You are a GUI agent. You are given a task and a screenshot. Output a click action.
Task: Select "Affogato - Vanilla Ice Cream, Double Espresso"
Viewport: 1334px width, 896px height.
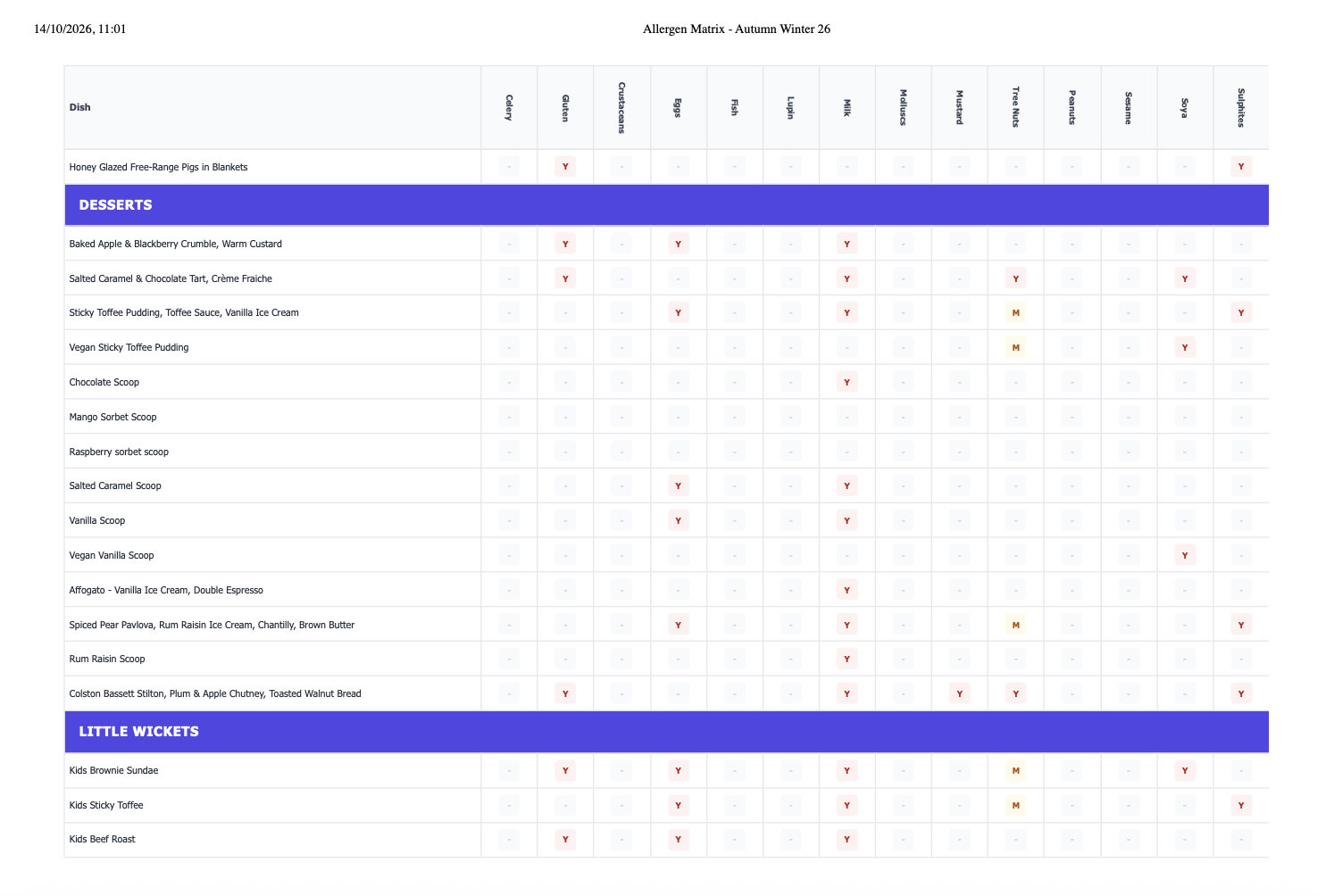[x=166, y=590]
